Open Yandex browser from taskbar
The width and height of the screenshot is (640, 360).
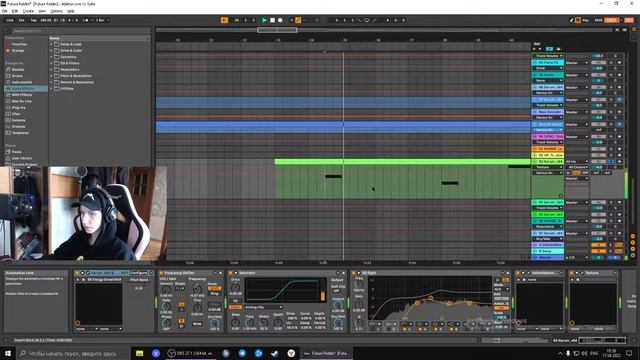[291, 353]
